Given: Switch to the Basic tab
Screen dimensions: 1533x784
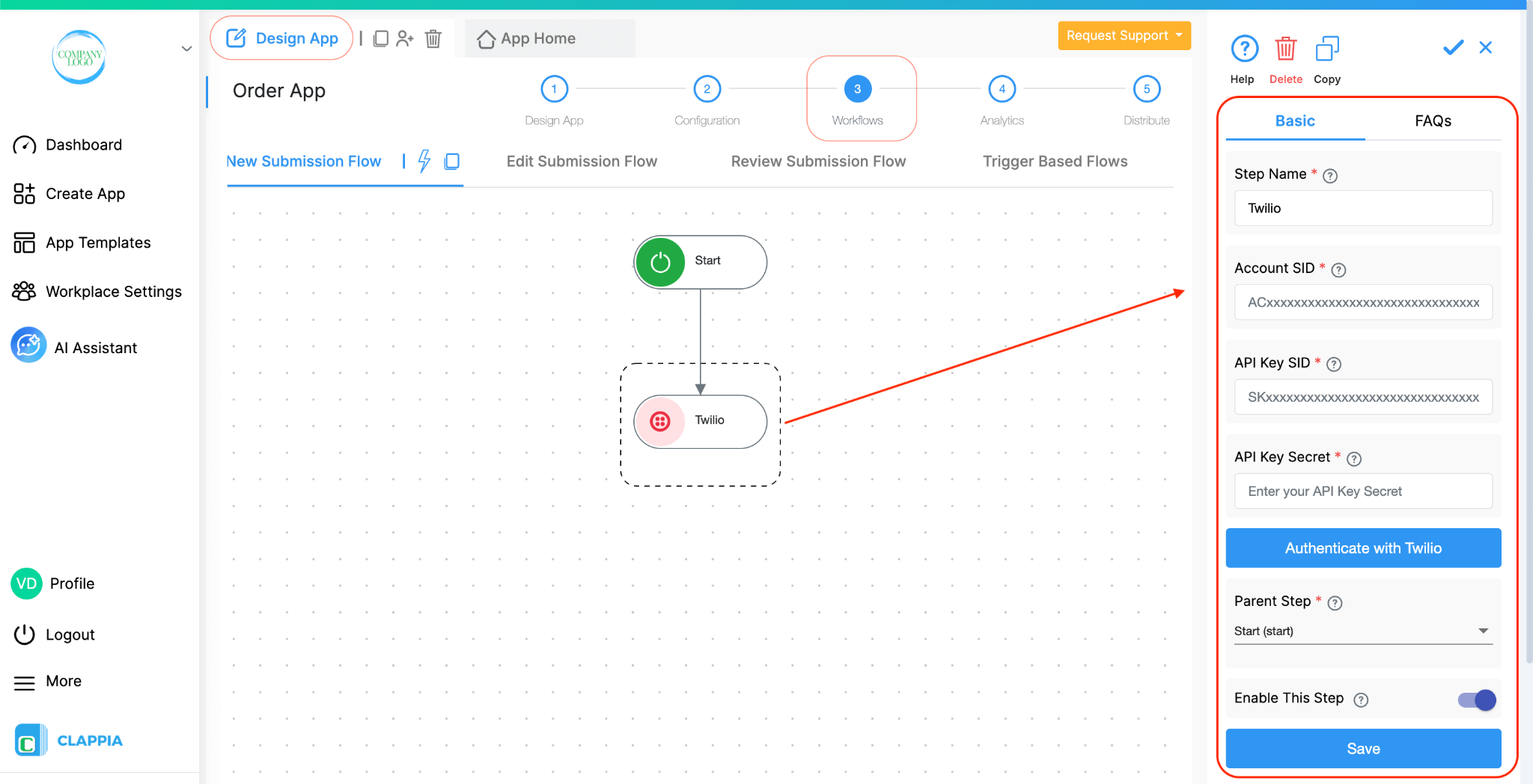Looking at the screenshot, I should (1295, 120).
